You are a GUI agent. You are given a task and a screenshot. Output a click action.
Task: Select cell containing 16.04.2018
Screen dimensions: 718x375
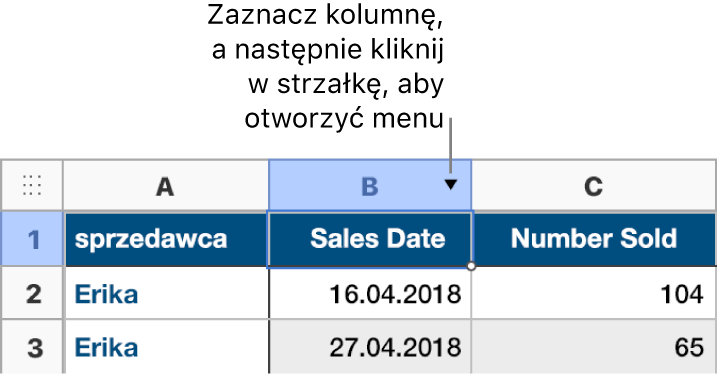pos(370,293)
